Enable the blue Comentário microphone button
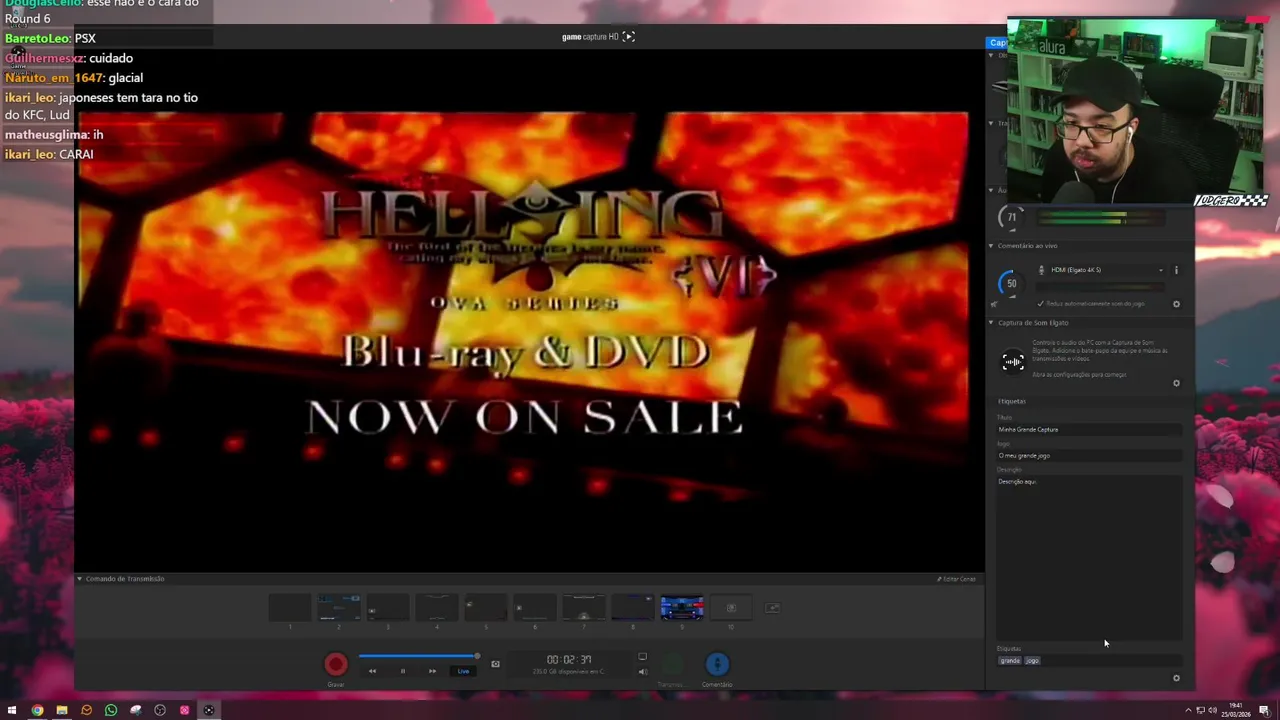The height and width of the screenshot is (720, 1280). (x=717, y=664)
